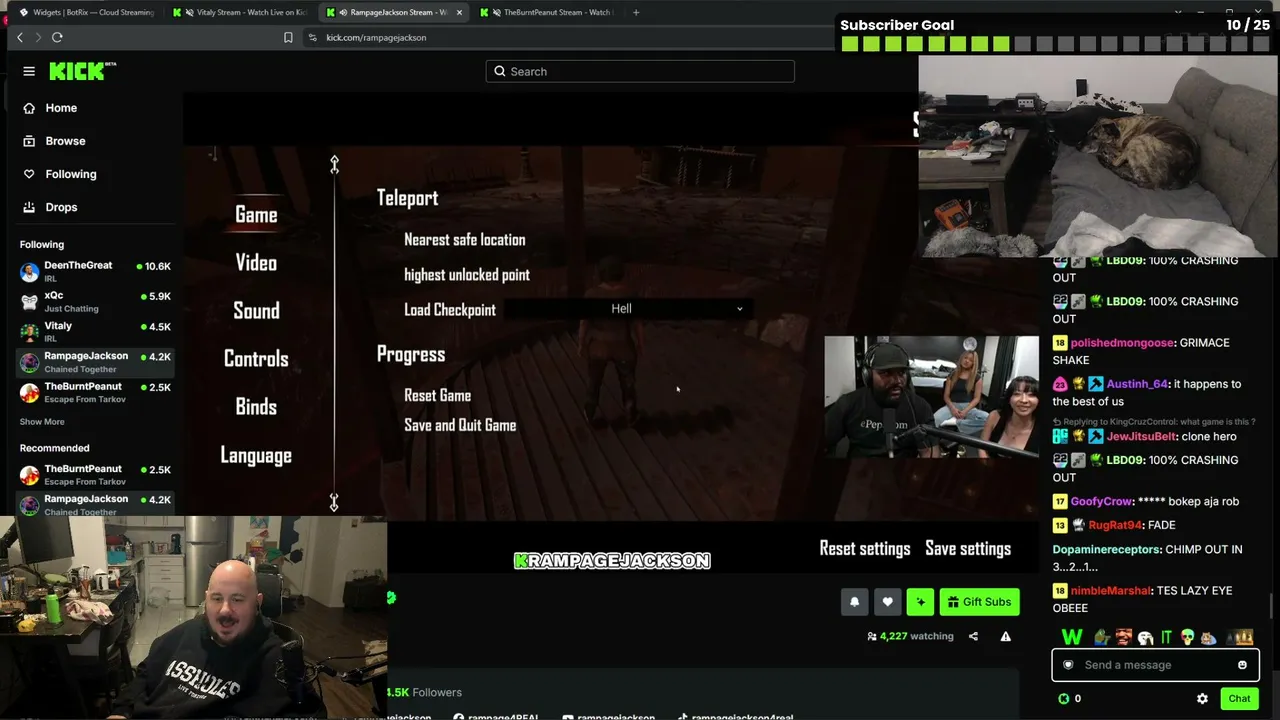Screen dimensions: 1280x720
Task: Click Save and Quit Game
Action: (x=460, y=425)
